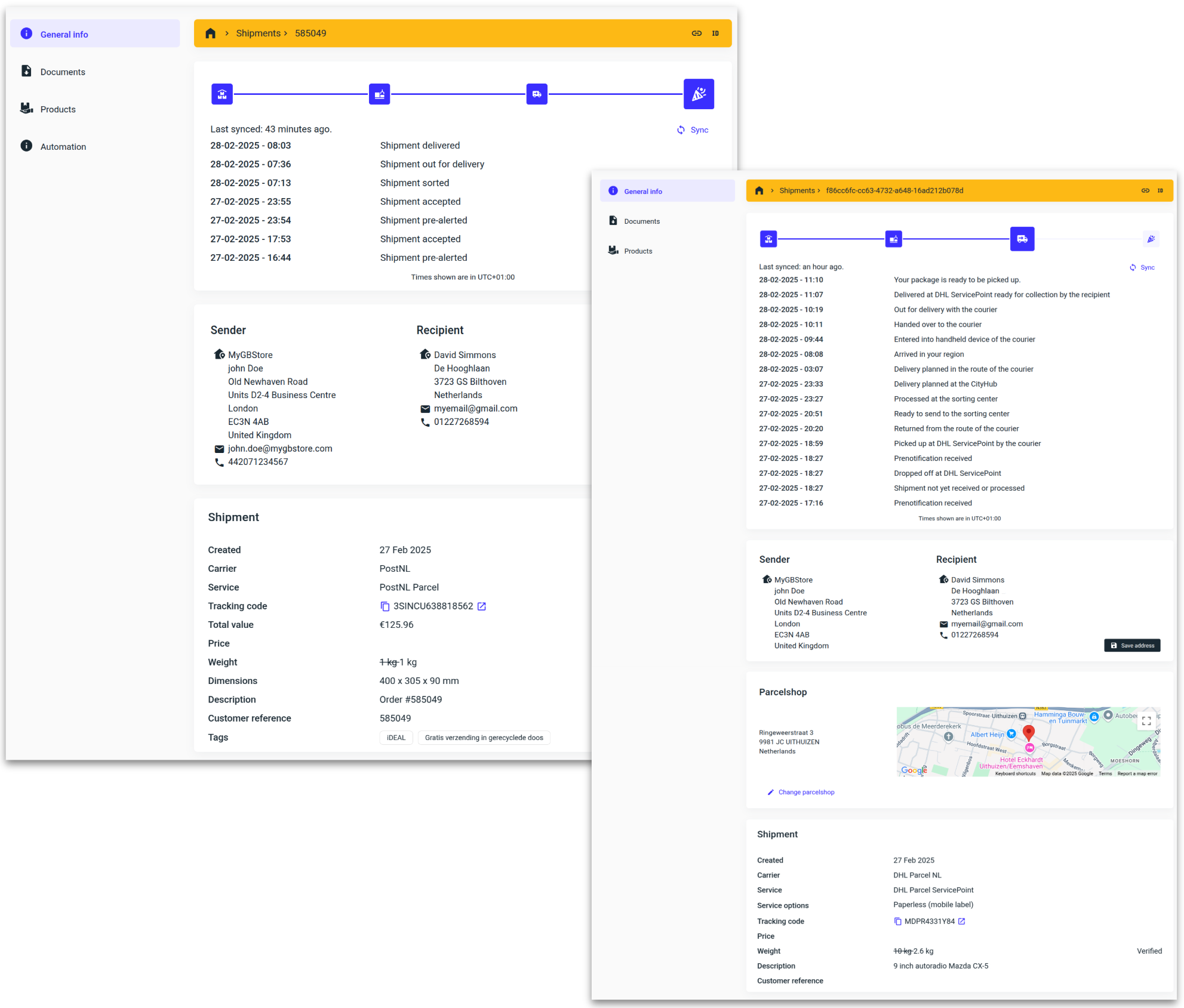
Task: Click the iDEAL tag chip
Action: coord(396,738)
